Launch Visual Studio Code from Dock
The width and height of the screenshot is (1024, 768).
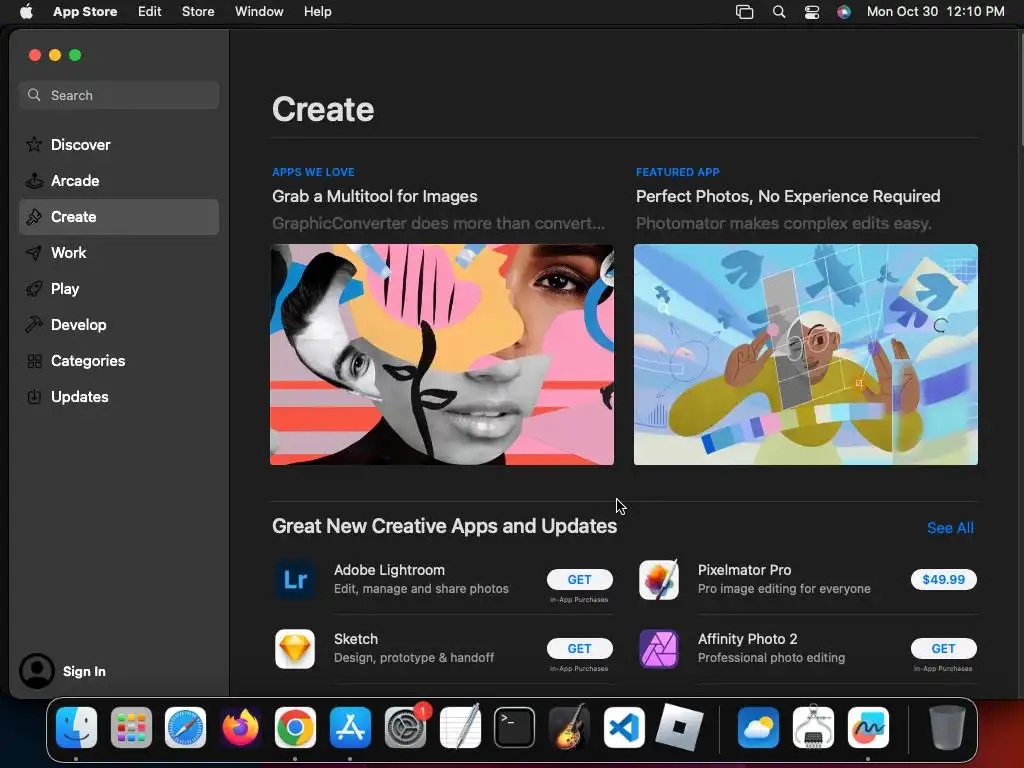(624, 727)
